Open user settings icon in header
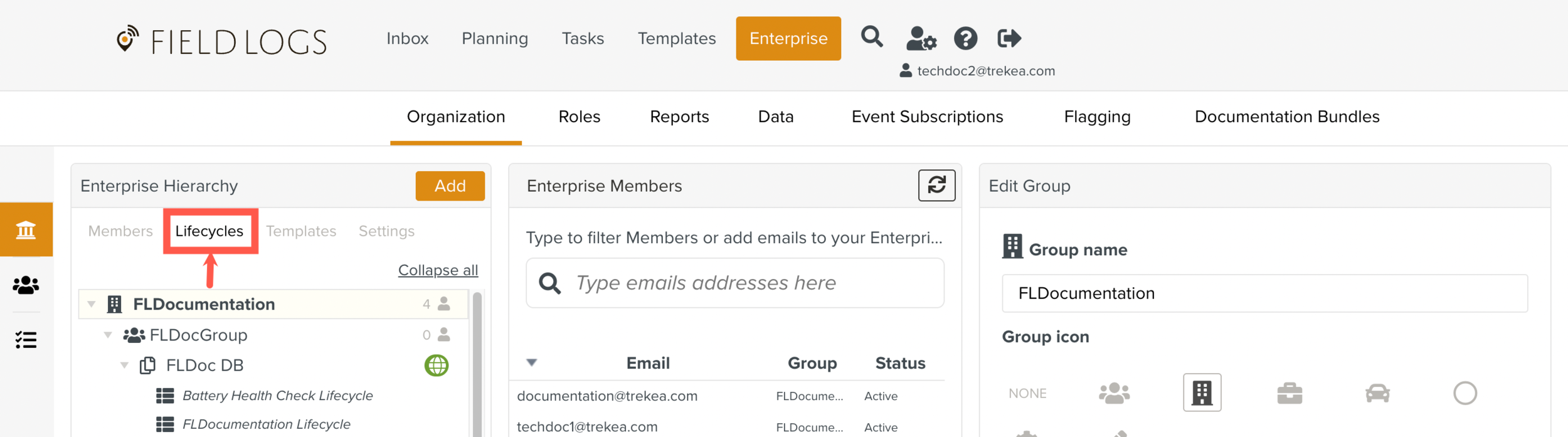This screenshot has height=437, width=1568. (921, 38)
